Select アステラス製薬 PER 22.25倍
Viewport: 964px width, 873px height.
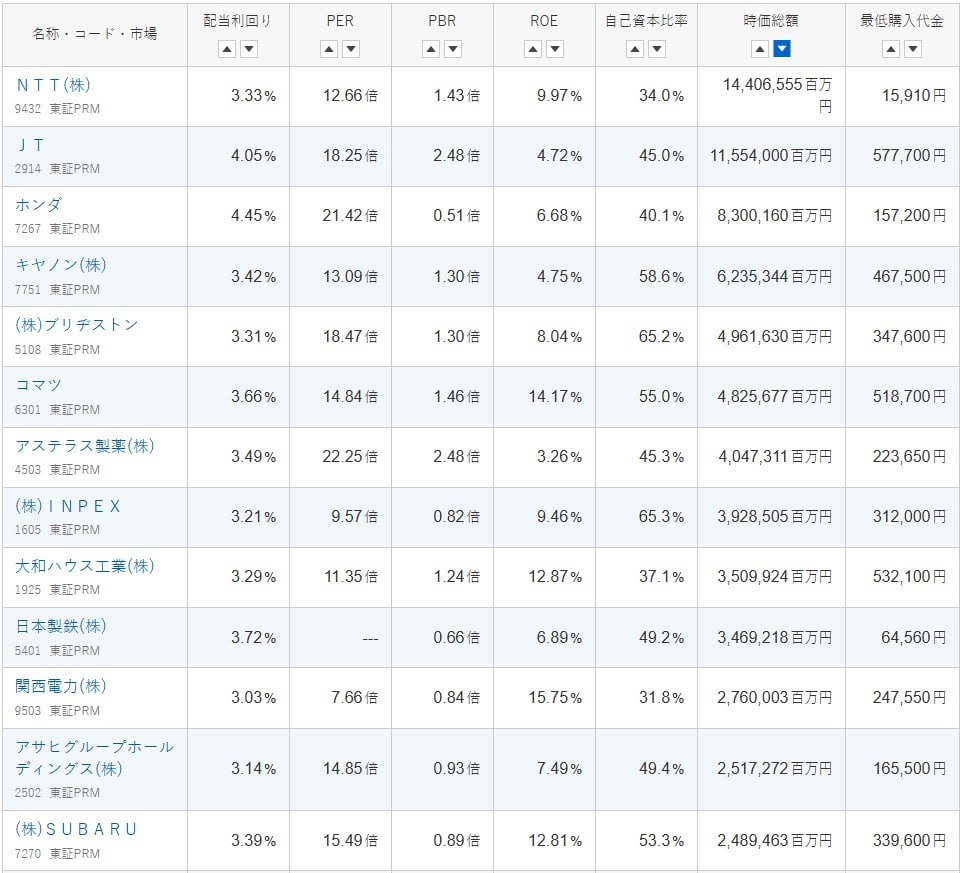click(x=350, y=457)
